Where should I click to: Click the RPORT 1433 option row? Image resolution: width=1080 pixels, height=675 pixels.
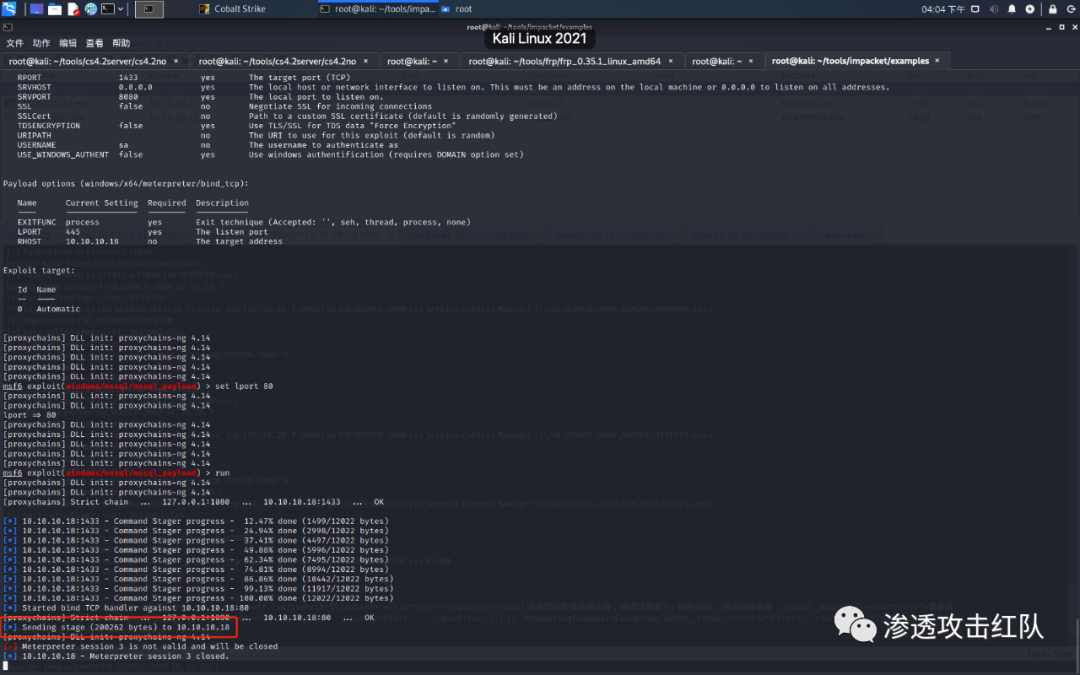[183, 77]
